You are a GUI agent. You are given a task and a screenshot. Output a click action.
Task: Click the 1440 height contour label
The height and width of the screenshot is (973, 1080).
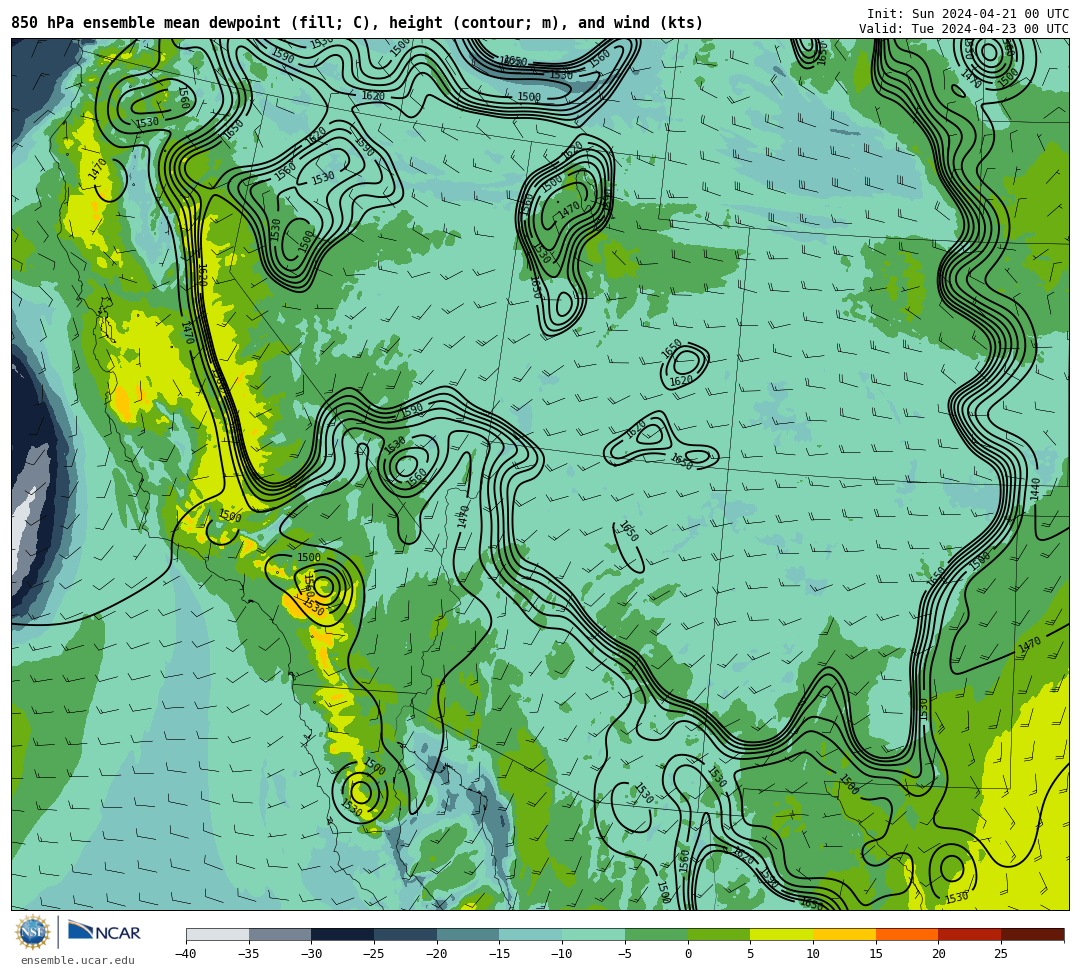[x=1035, y=489]
